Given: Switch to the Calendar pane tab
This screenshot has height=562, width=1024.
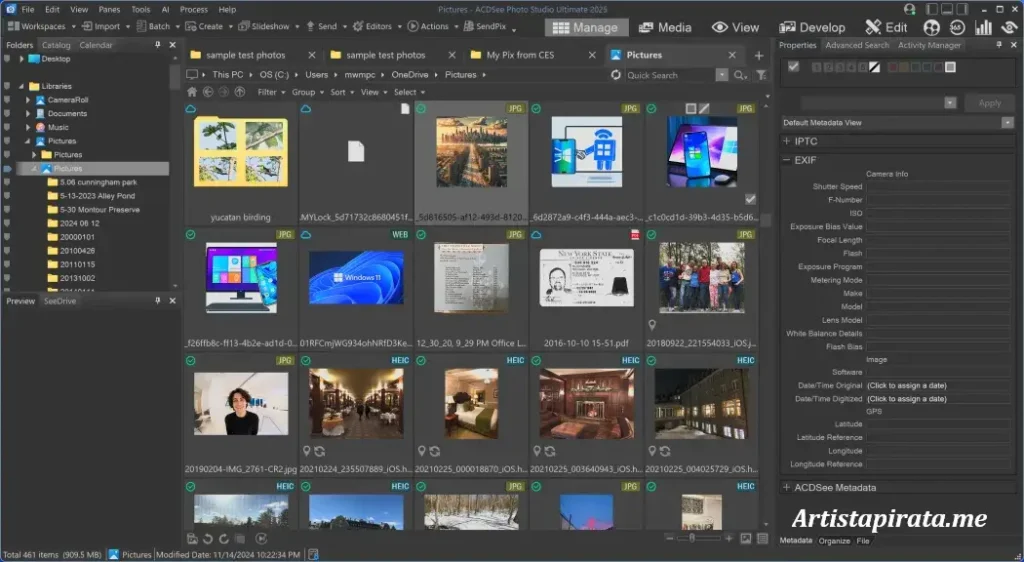Looking at the screenshot, I should [x=96, y=45].
